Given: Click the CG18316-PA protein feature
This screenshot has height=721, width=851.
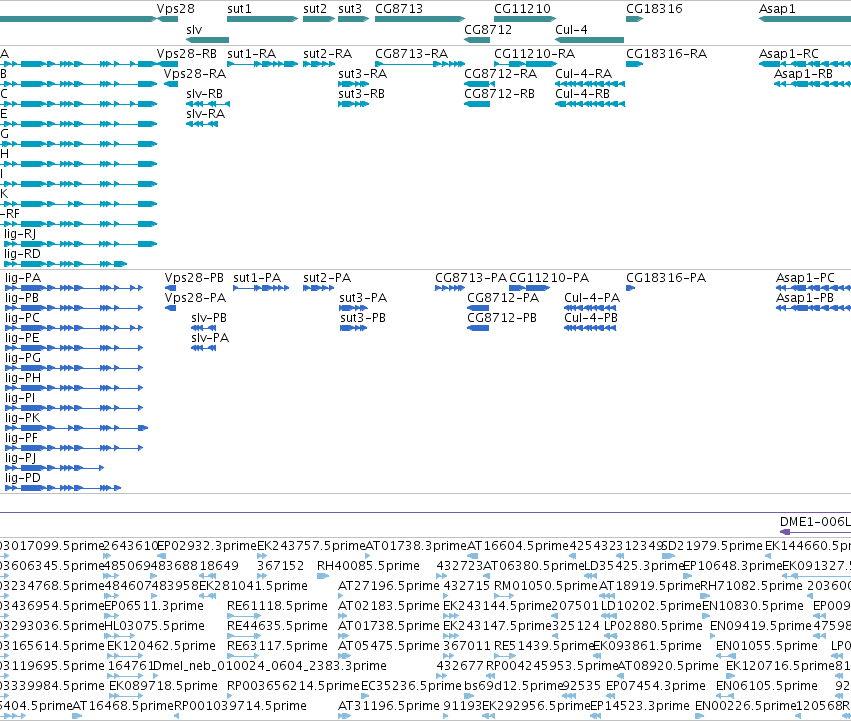Looking at the screenshot, I should pyautogui.click(x=630, y=288).
